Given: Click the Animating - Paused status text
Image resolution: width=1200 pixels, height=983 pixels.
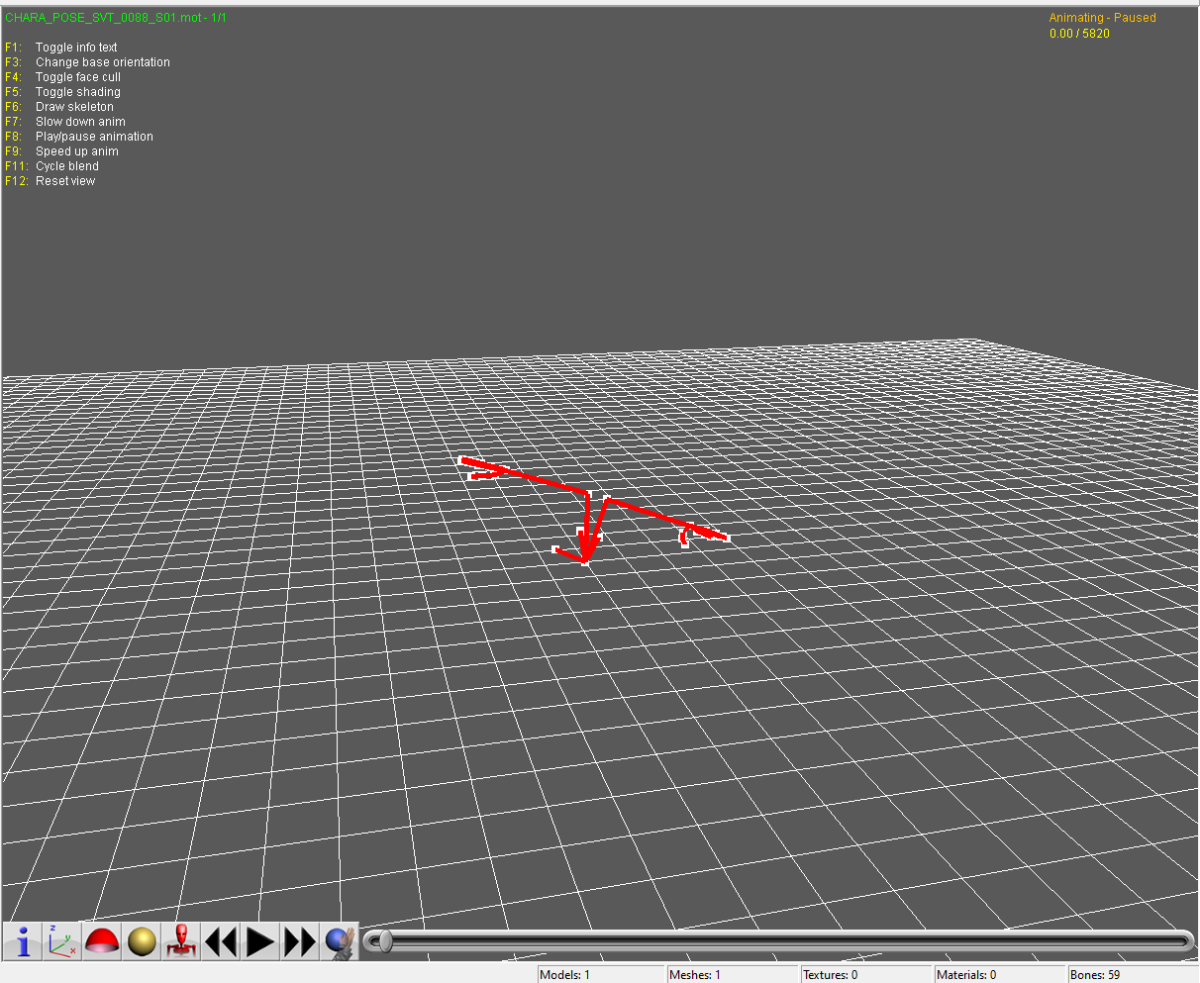Looking at the screenshot, I should [x=1102, y=18].
